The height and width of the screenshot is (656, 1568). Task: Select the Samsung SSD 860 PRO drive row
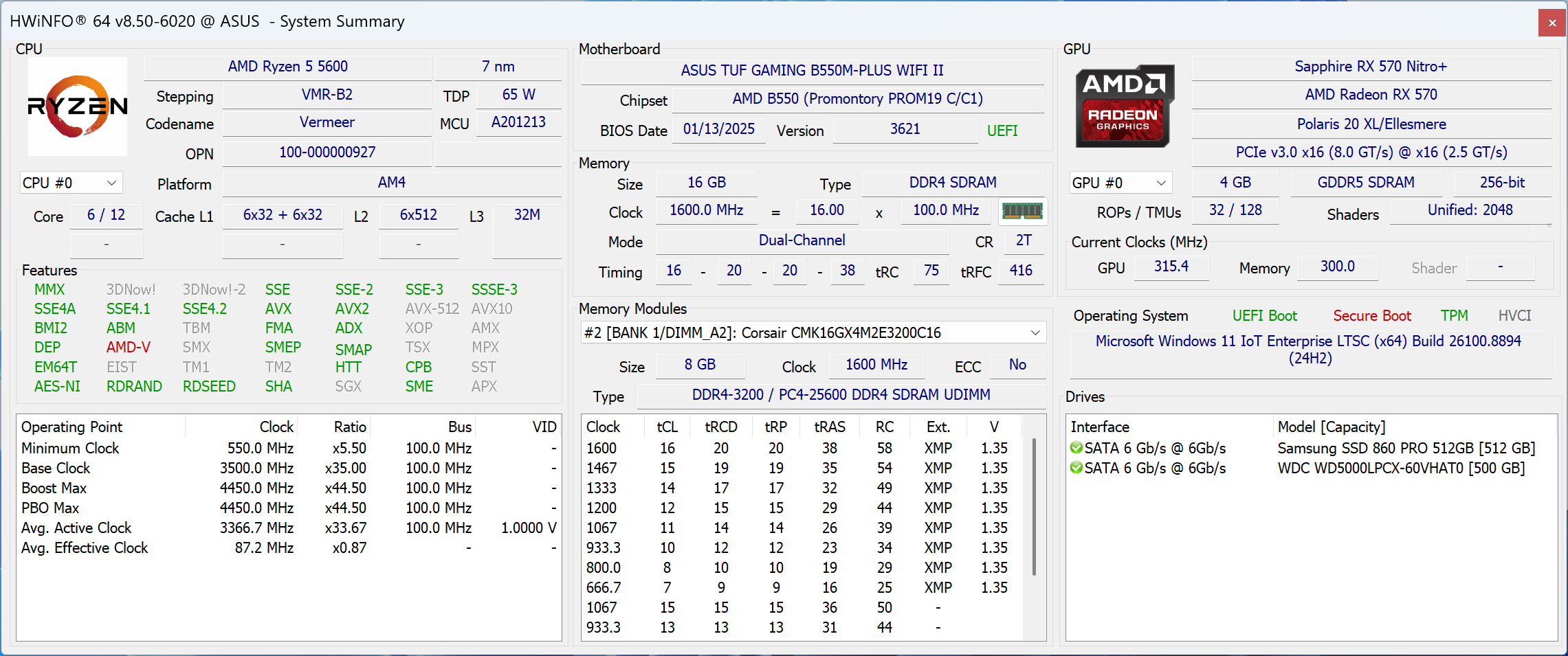[1311, 448]
